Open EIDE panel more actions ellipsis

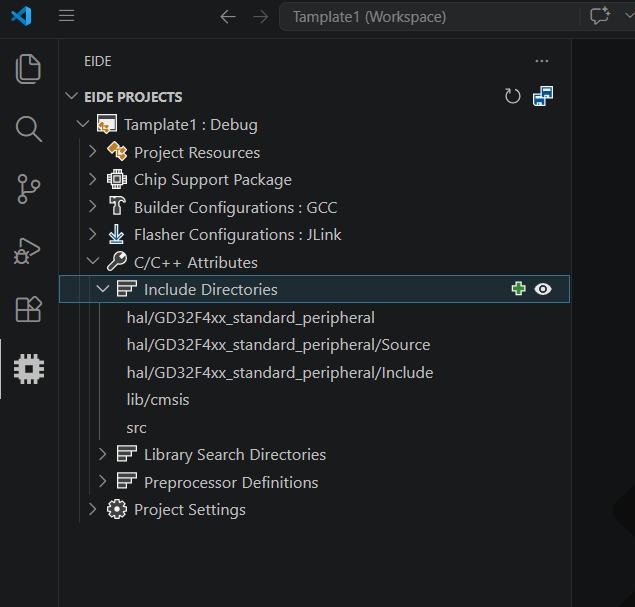coord(542,61)
